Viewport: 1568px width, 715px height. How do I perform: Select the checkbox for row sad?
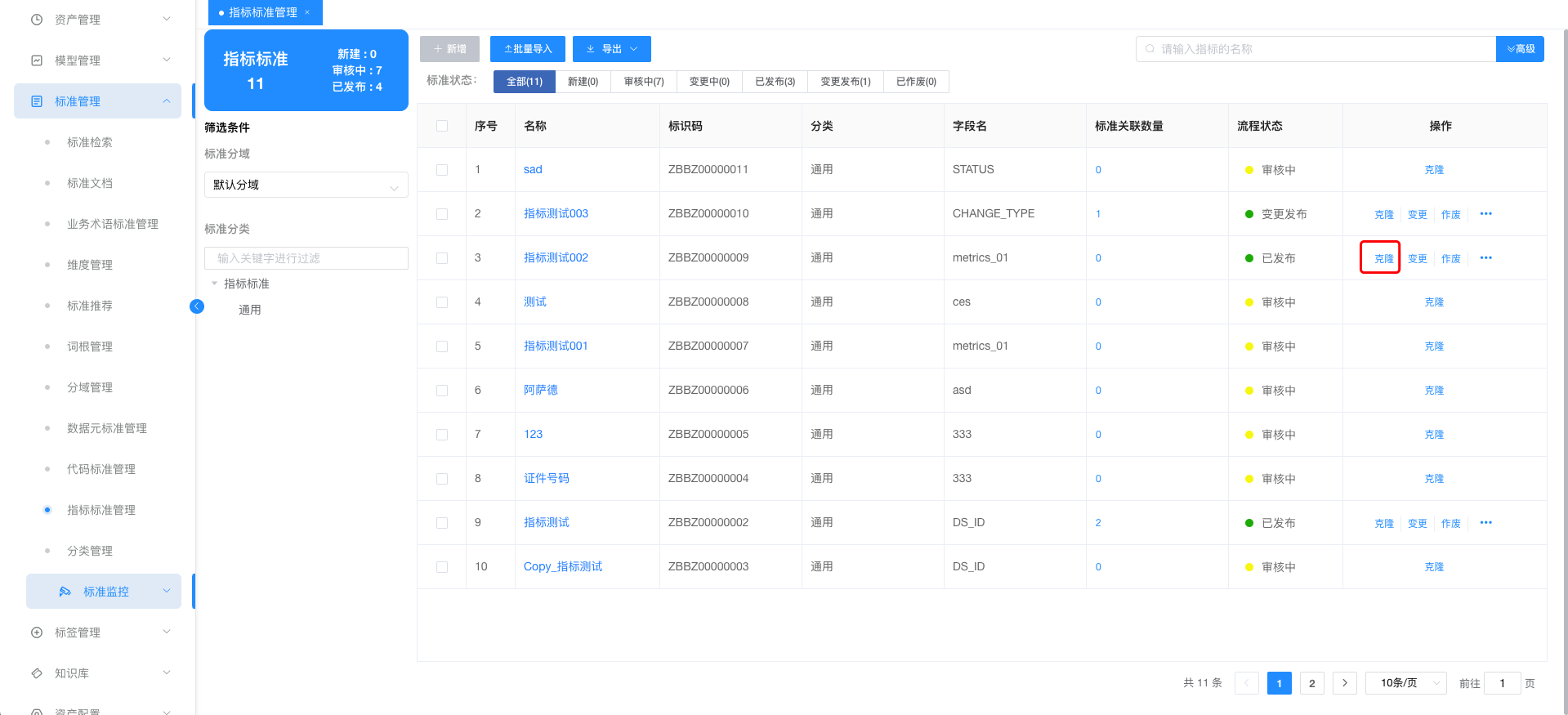[442, 170]
